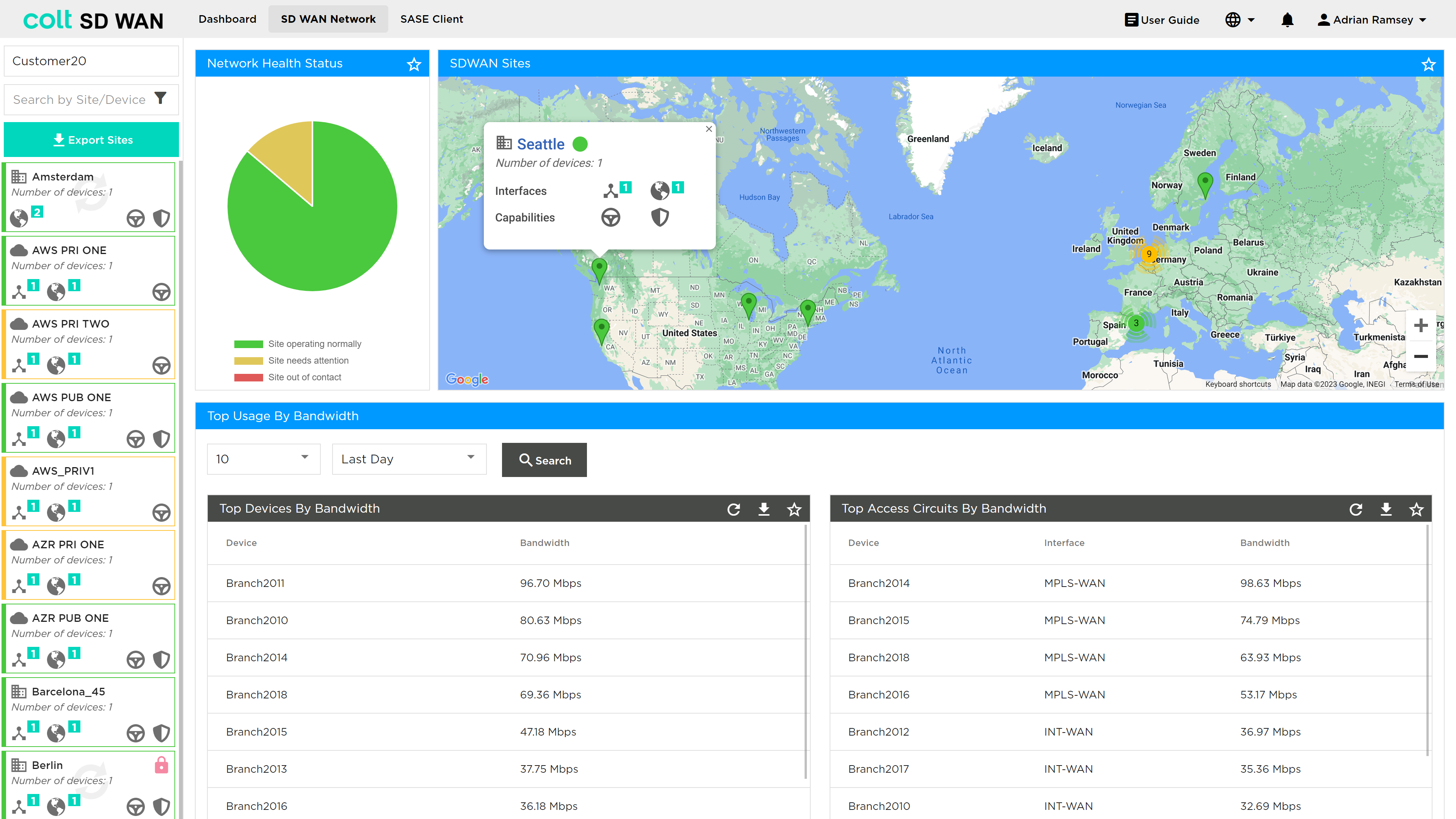Close the Seattle map popup
Screen dimensions: 1456x819
tap(709, 129)
